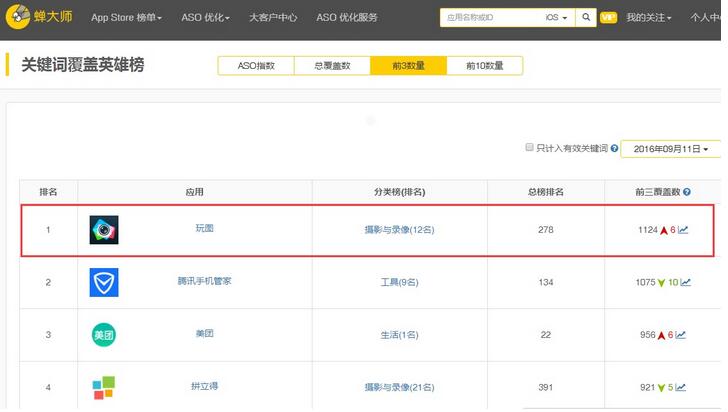Open the 美团 app link
The height and width of the screenshot is (412, 728).
pos(204,334)
